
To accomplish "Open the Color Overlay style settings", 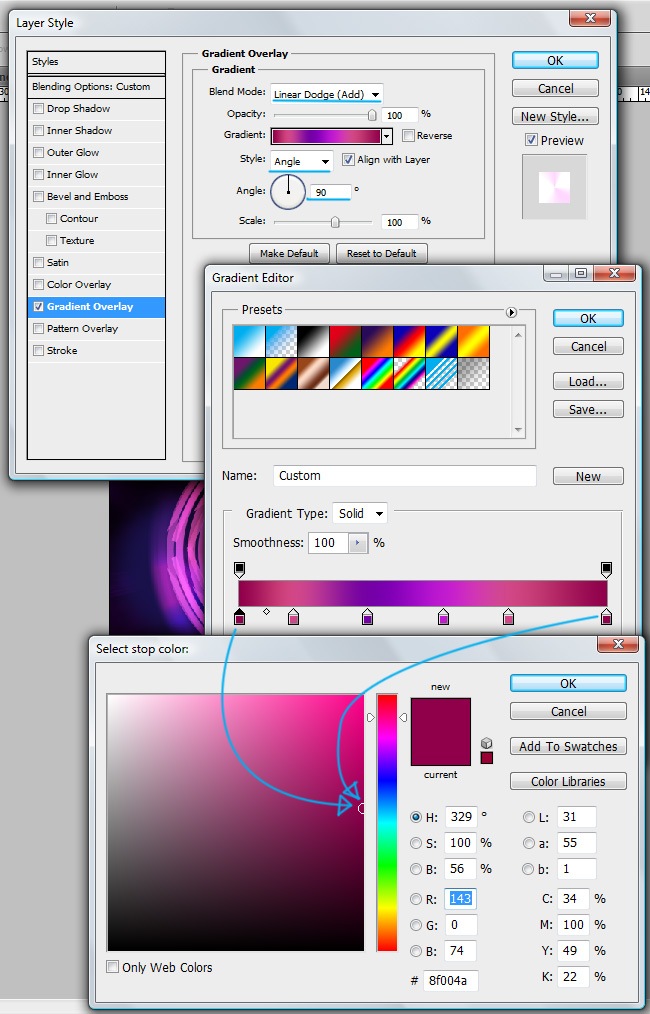I will (79, 285).
